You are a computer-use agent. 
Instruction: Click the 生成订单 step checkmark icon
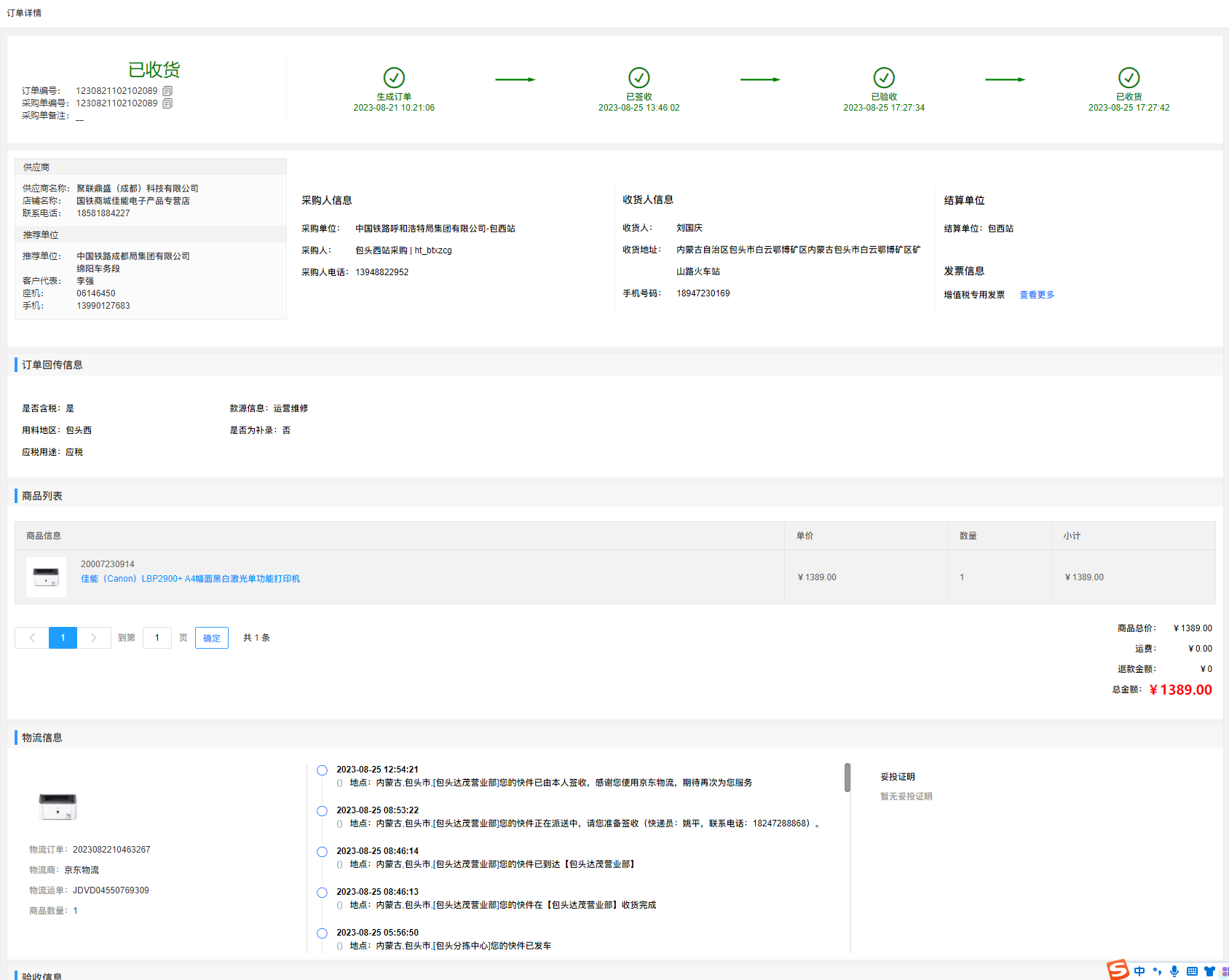394,77
